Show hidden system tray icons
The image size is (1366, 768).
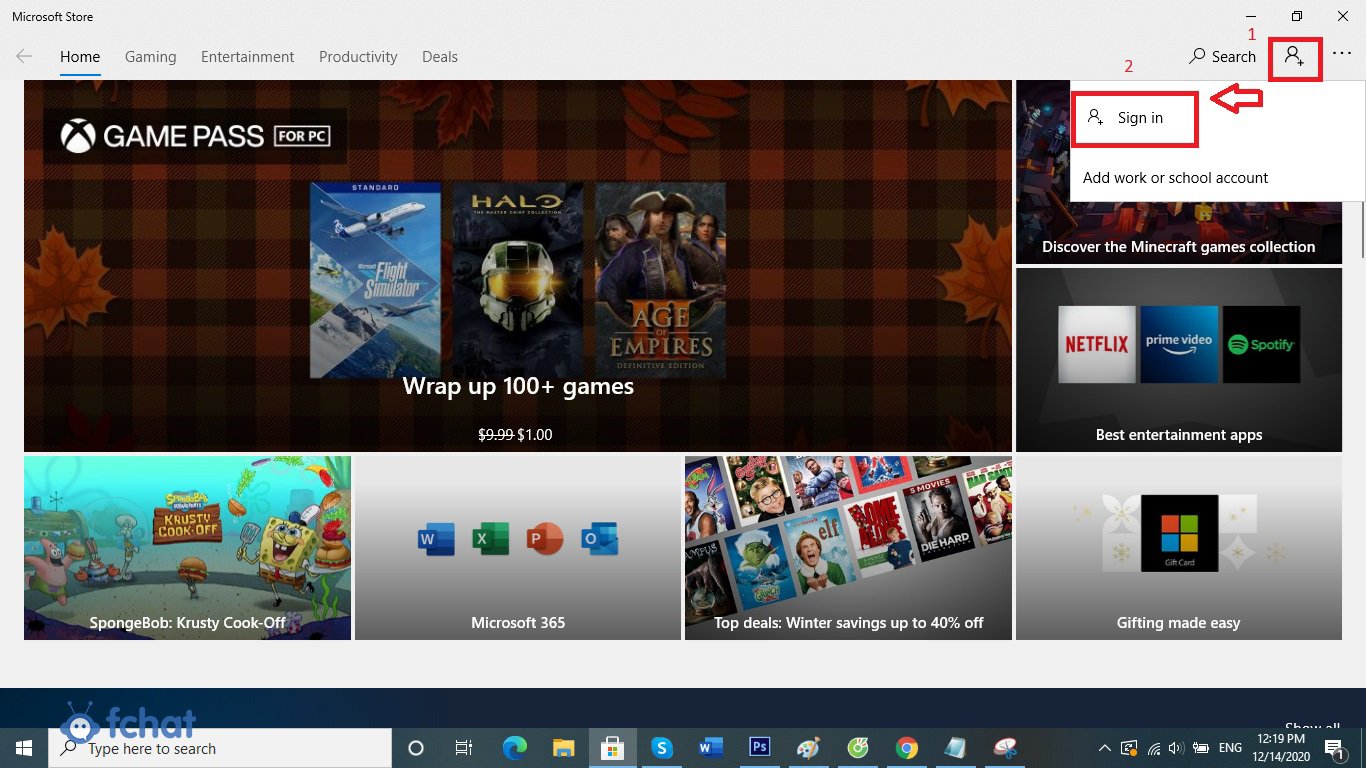tap(1104, 748)
